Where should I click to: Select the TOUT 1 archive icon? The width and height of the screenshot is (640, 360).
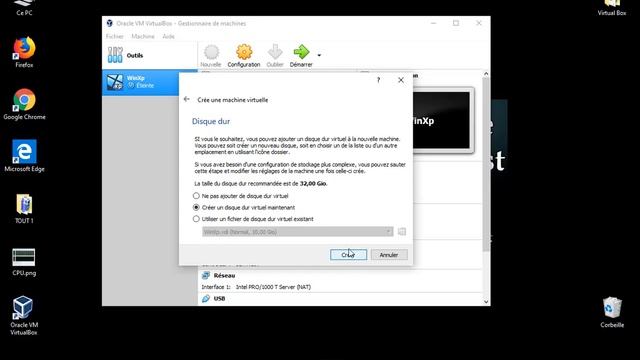click(24, 209)
